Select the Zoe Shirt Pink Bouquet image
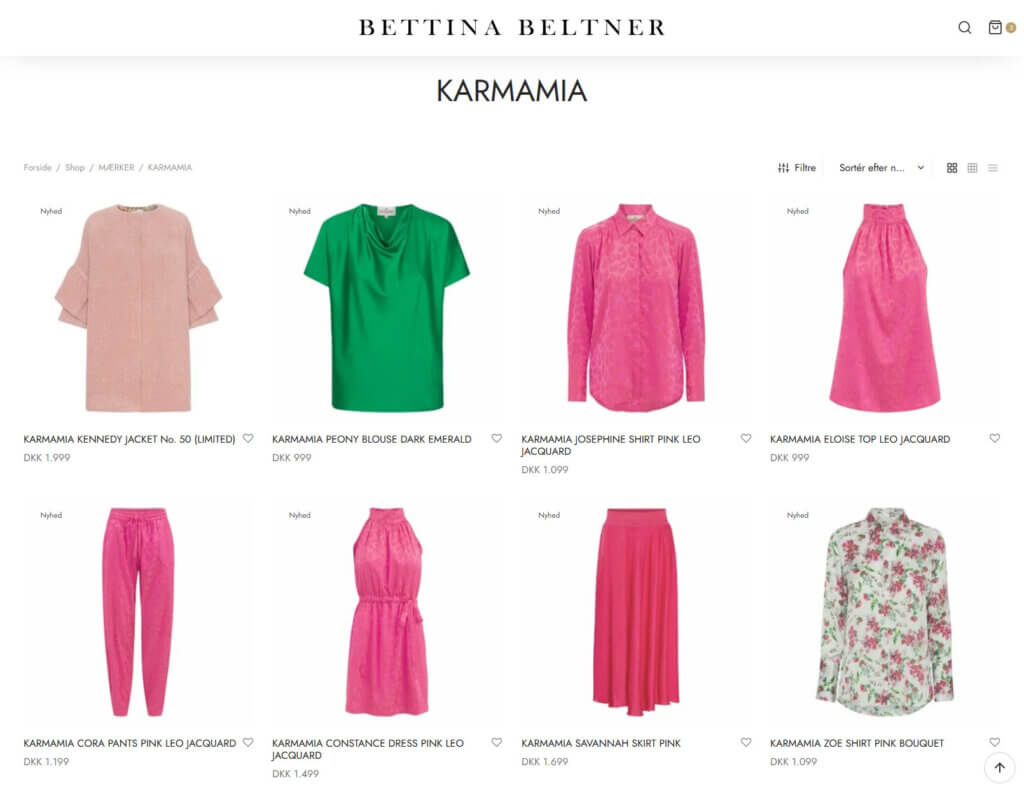Image resolution: width=1024 pixels, height=790 pixels. point(885,612)
